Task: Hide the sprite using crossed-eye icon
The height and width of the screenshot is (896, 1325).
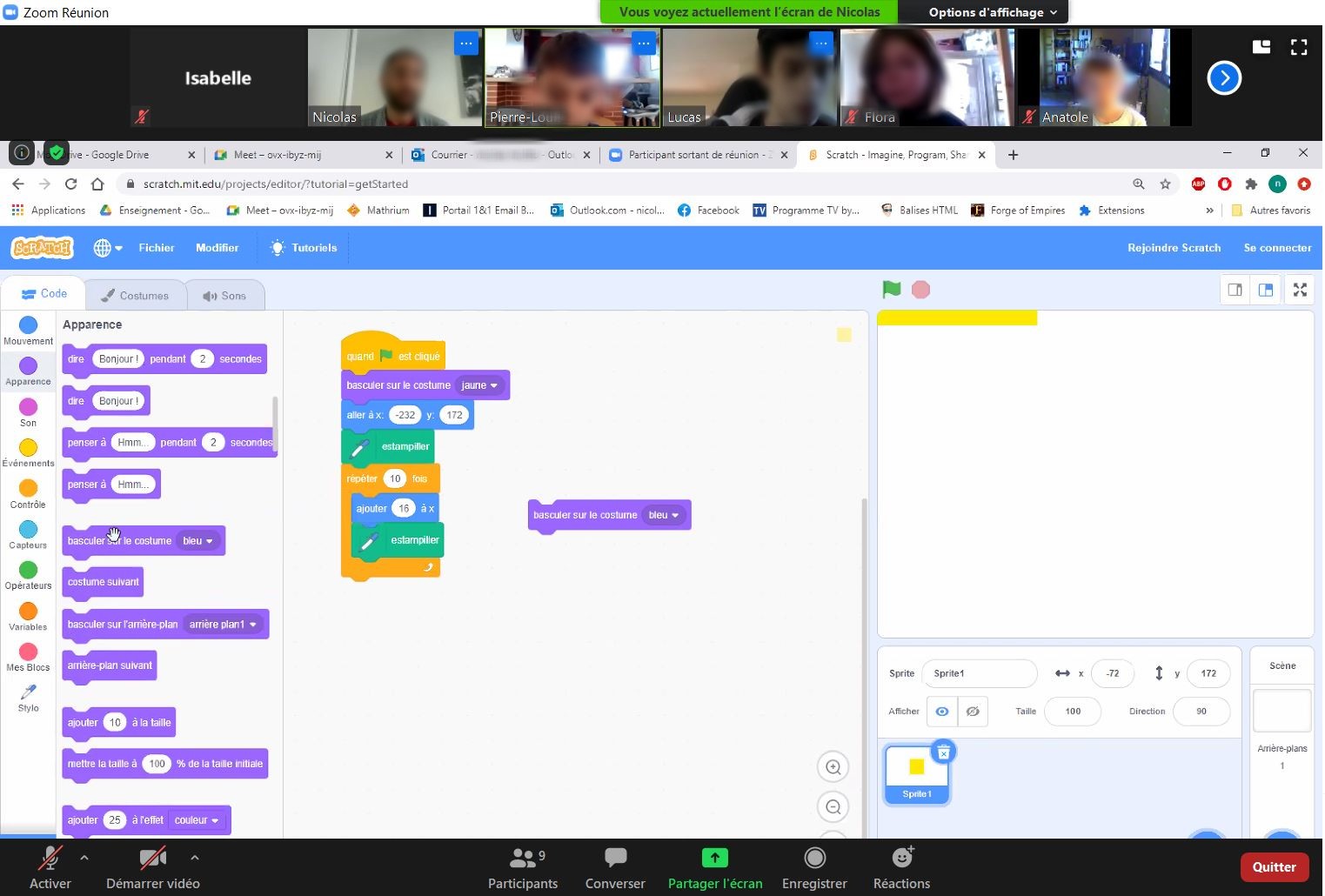Action: [973, 712]
